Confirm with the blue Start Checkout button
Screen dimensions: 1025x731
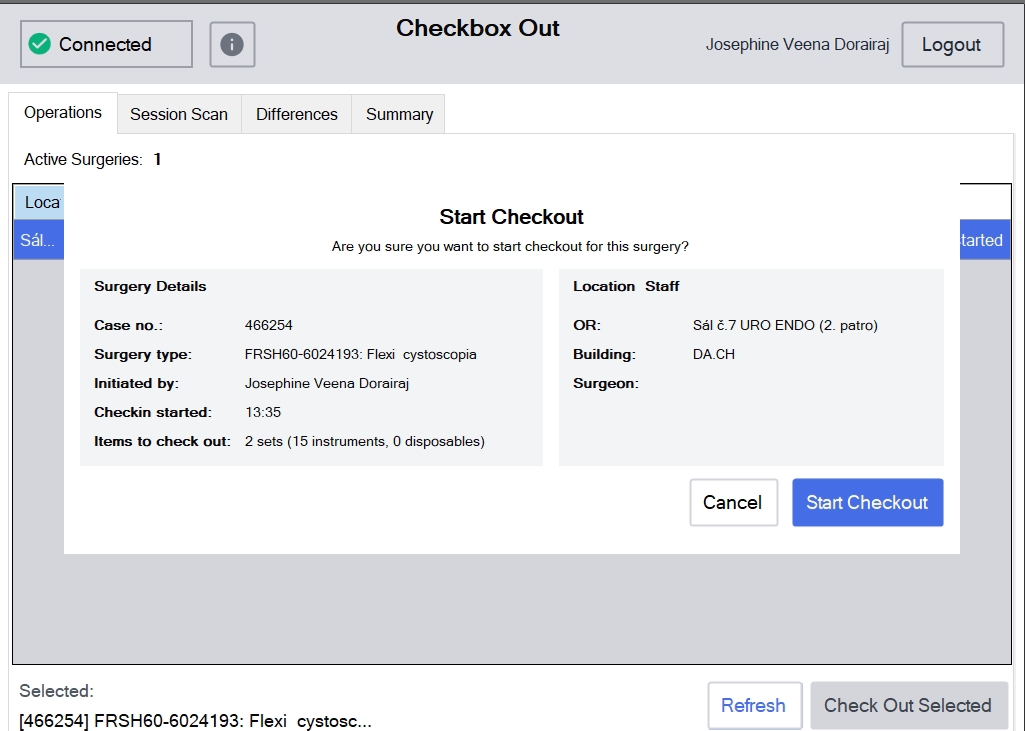point(867,502)
